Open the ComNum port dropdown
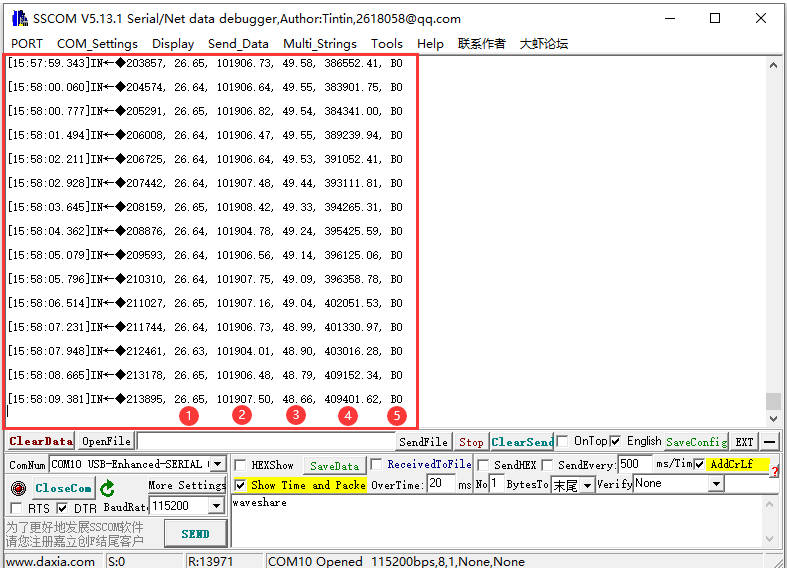The height and width of the screenshot is (568, 787). [218, 464]
